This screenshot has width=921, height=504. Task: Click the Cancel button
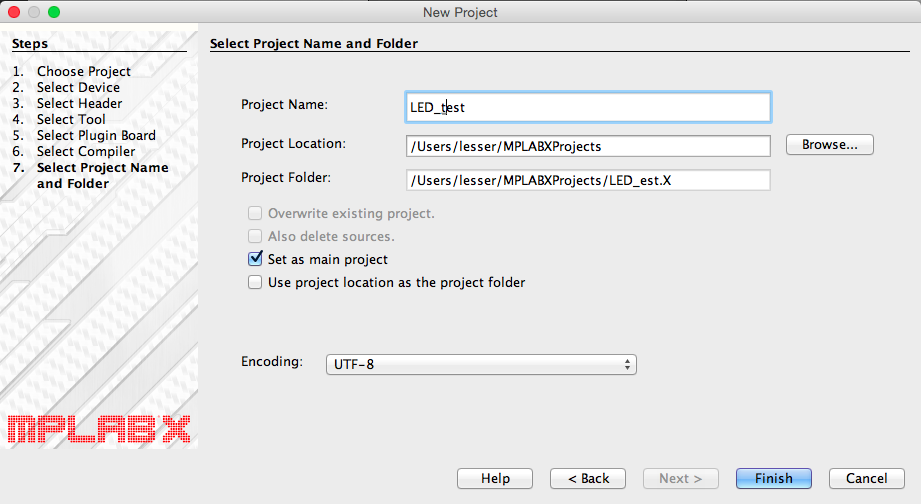coord(859,478)
